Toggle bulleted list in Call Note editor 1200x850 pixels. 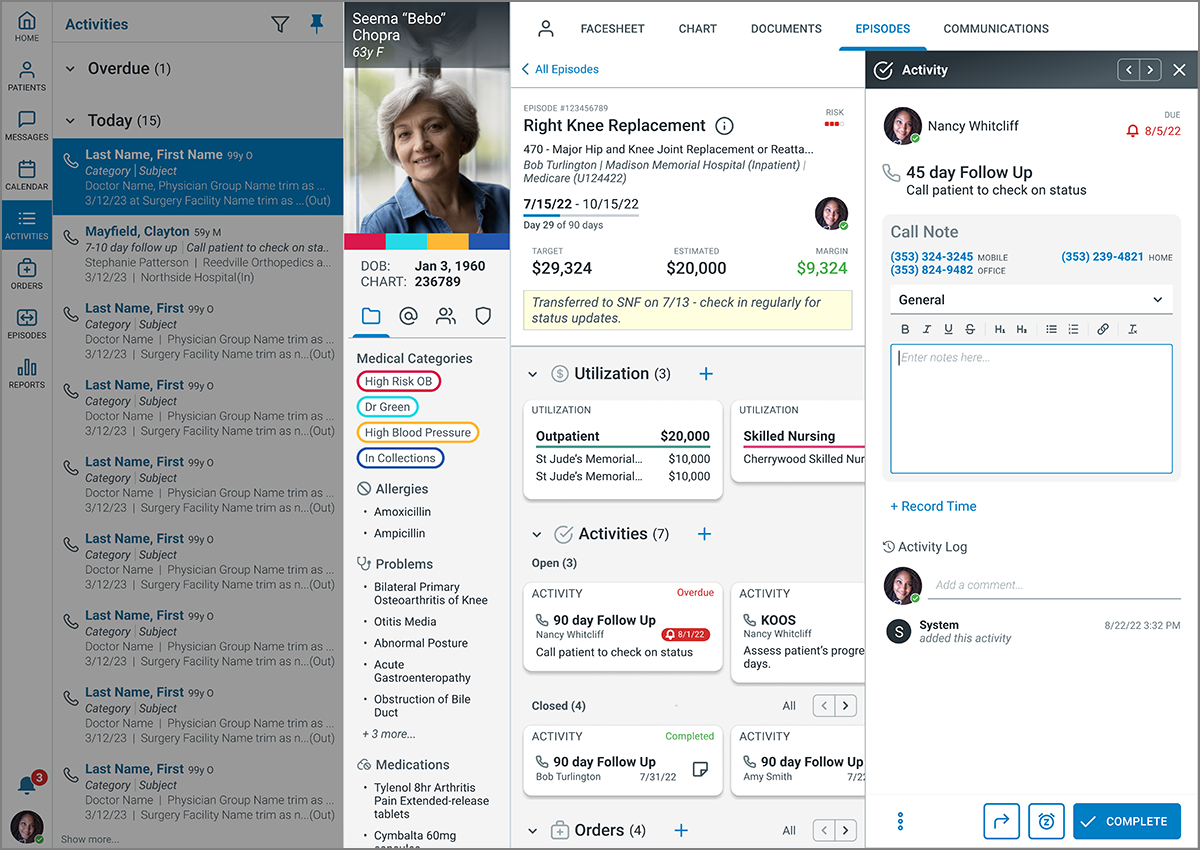click(1051, 329)
